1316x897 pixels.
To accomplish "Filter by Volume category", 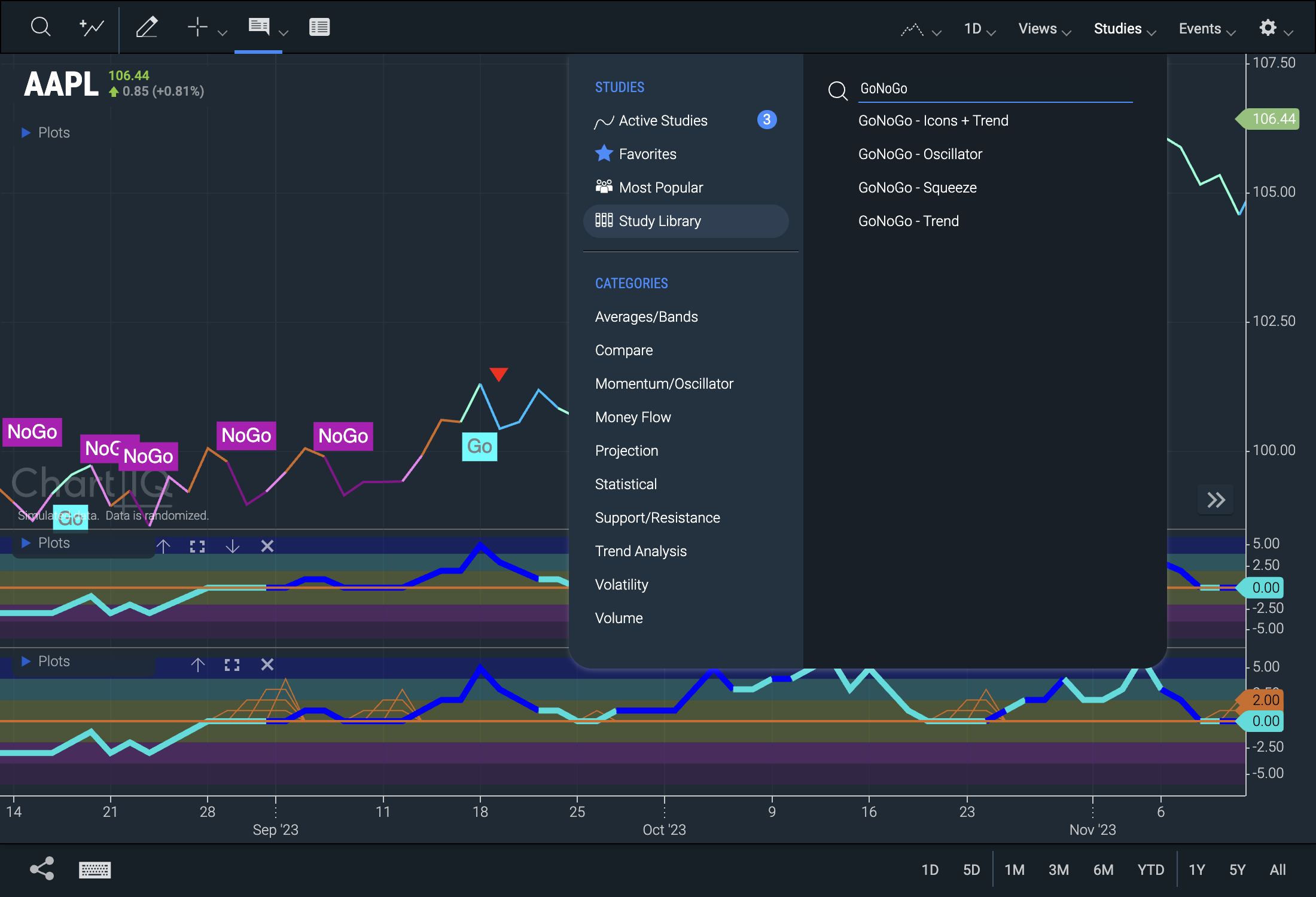I will pyautogui.click(x=619, y=618).
